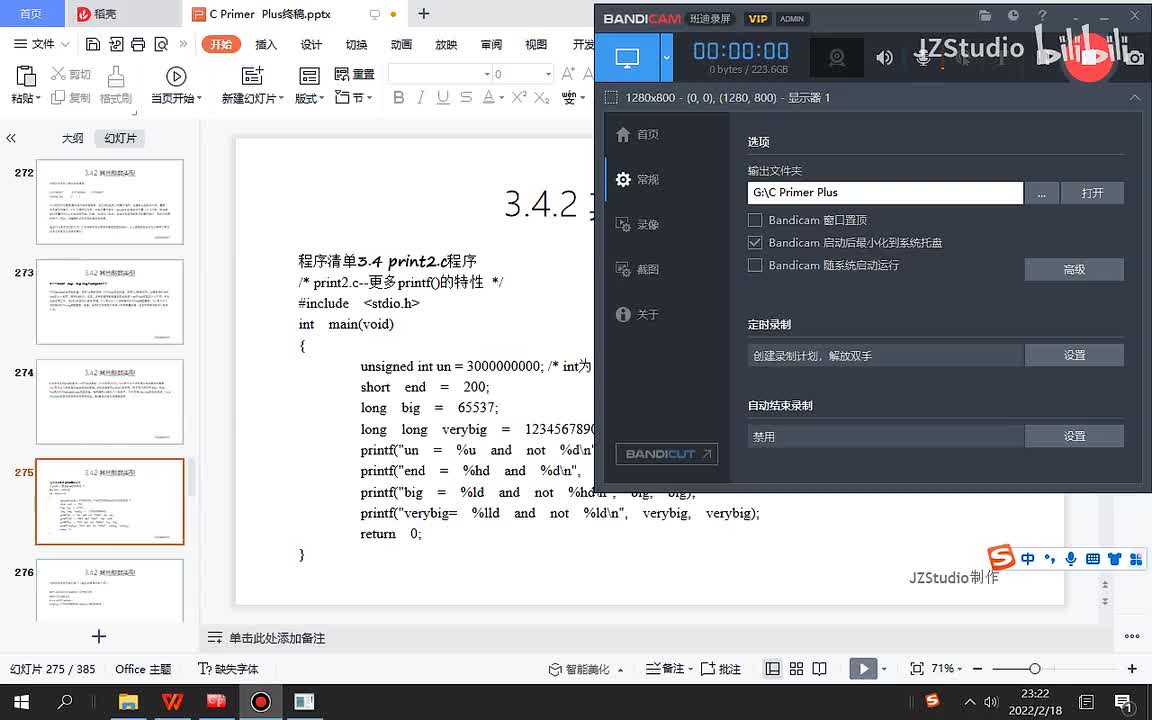
Task: Apply Superscript formatting
Action: (x=519, y=98)
